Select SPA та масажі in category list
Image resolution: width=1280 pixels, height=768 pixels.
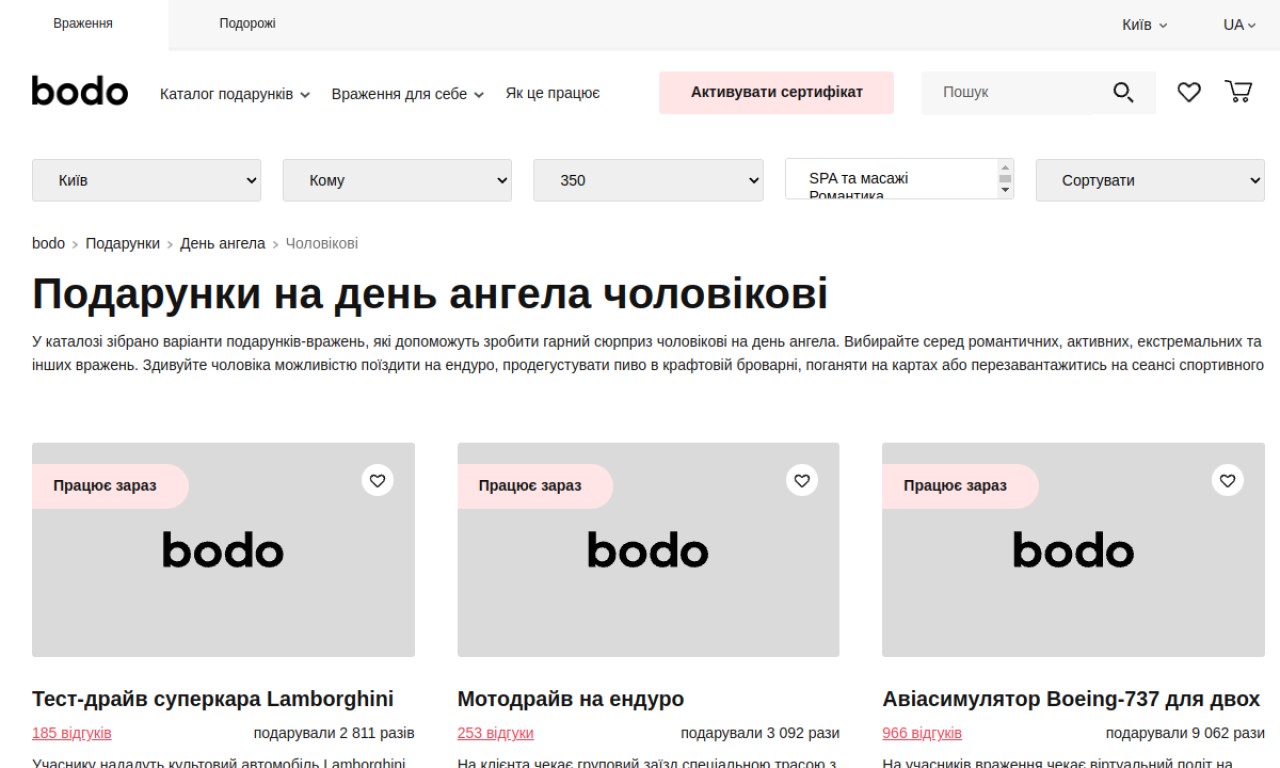click(859, 178)
